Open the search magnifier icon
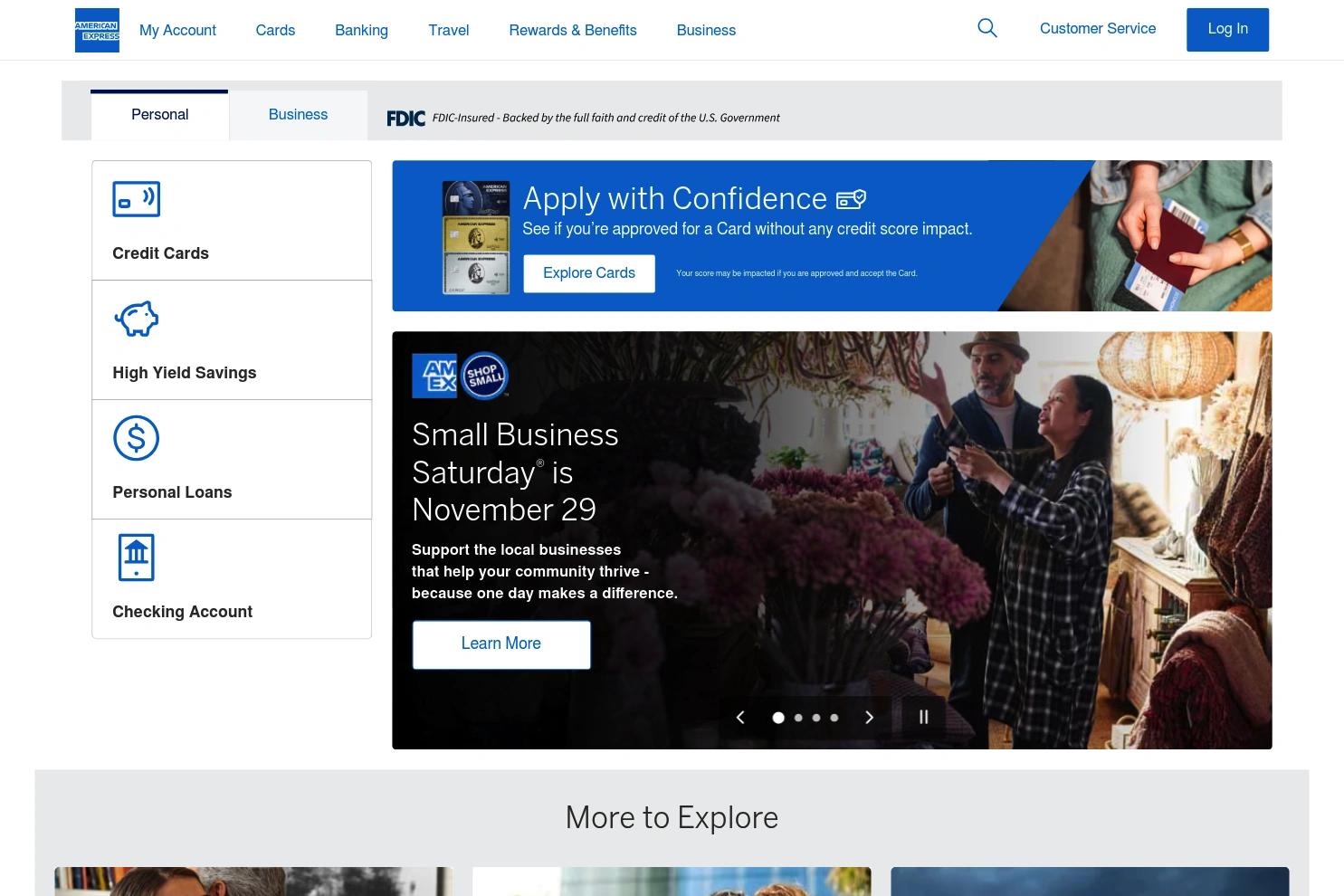This screenshot has height=896, width=1344. tap(987, 29)
